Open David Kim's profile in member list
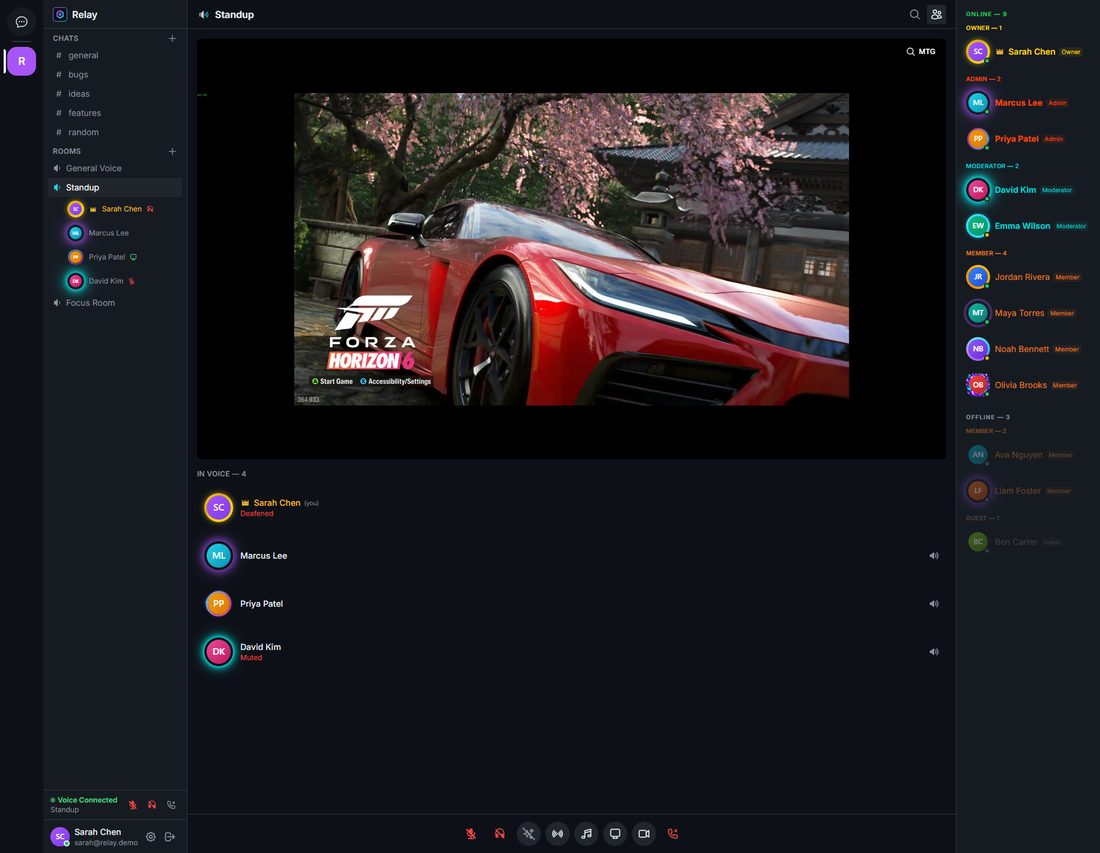The image size is (1100, 853). point(1026,190)
